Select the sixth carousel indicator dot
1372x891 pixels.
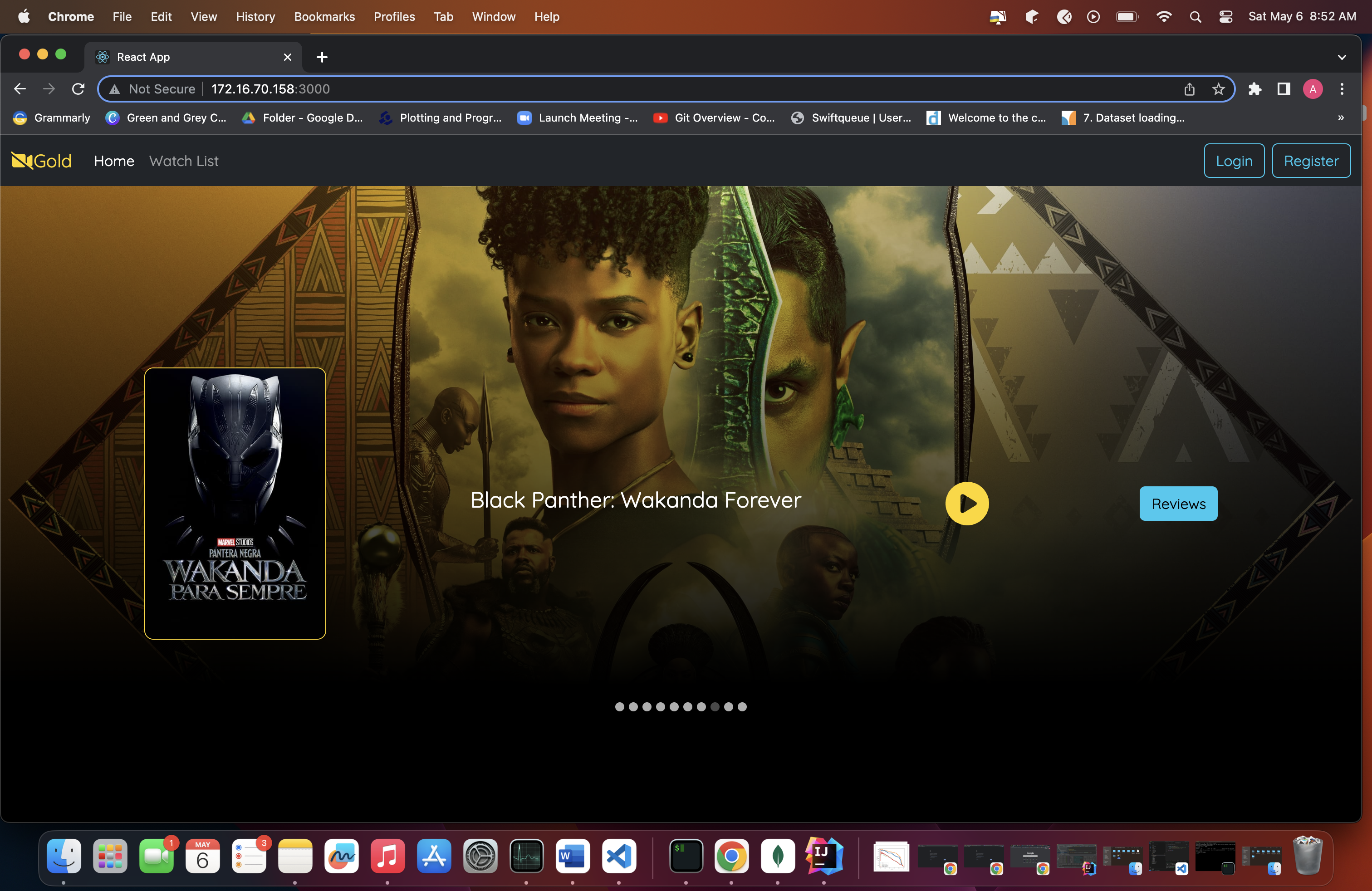point(688,706)
